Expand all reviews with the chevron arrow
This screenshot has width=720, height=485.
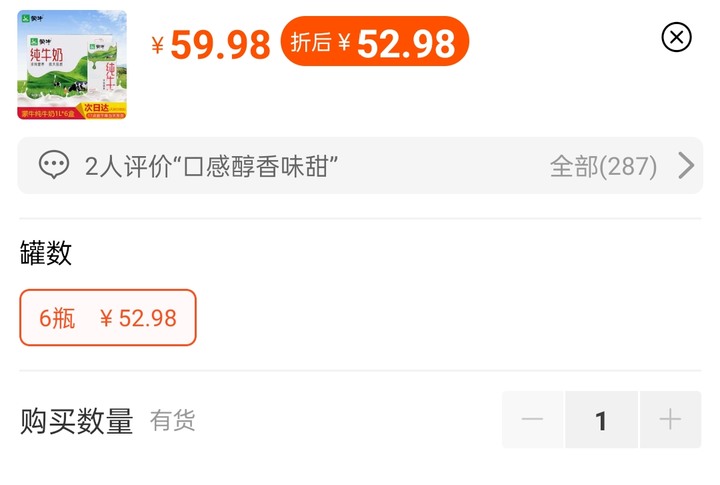[686, 165]
